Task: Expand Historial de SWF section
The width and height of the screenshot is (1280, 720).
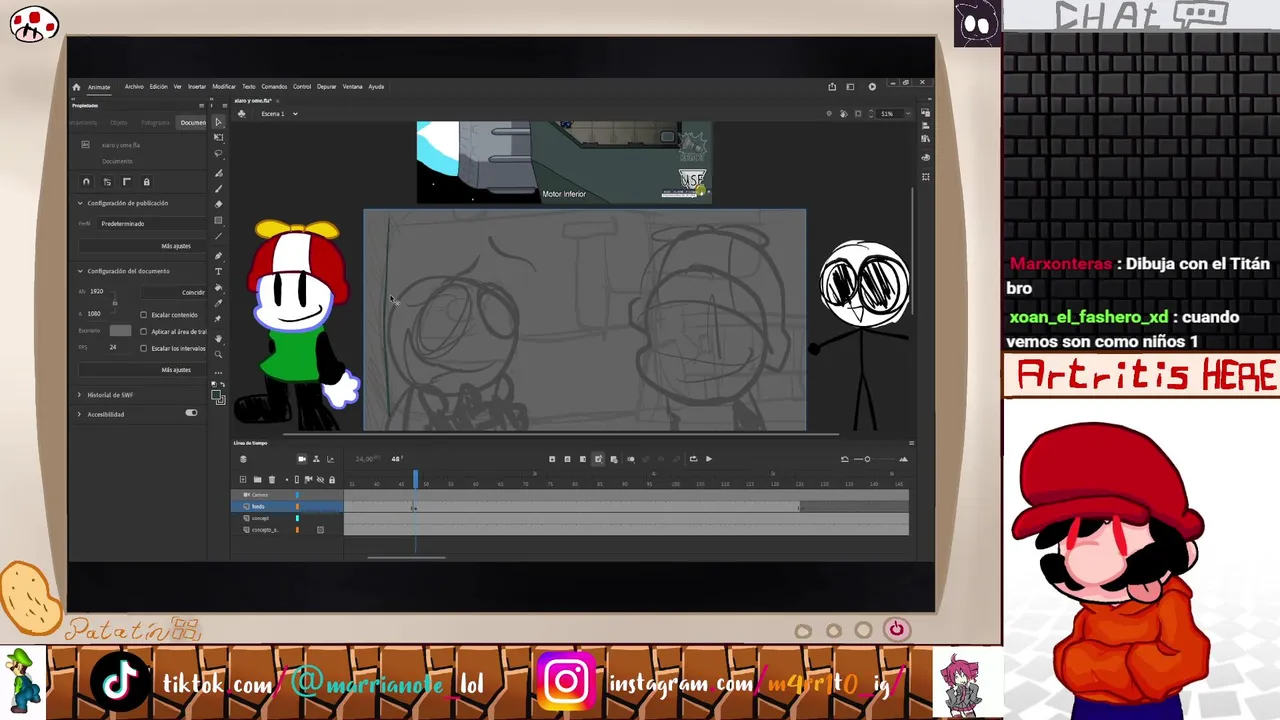Action: [80, 395]
